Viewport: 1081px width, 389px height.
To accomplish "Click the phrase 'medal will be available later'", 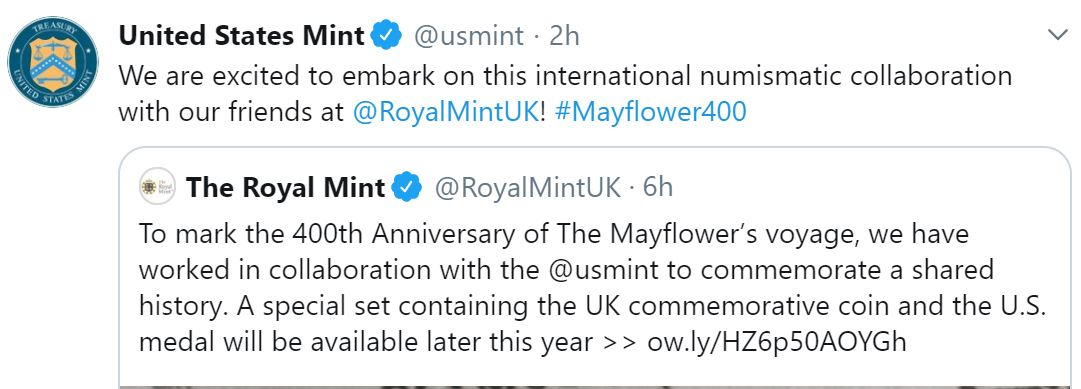I will tap(319, 342).
